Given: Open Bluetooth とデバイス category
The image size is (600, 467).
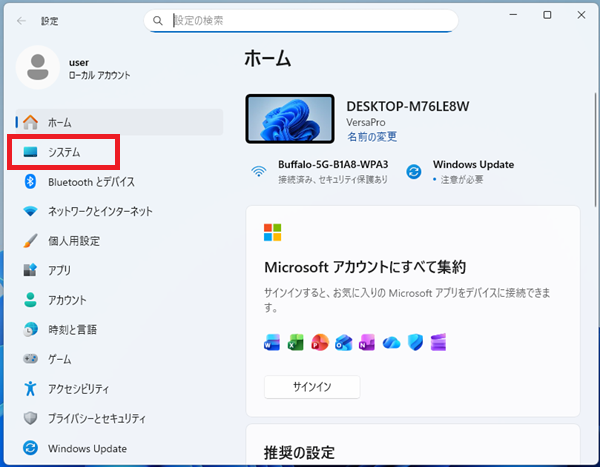Looking at the screenshot, I should (119, 181).
